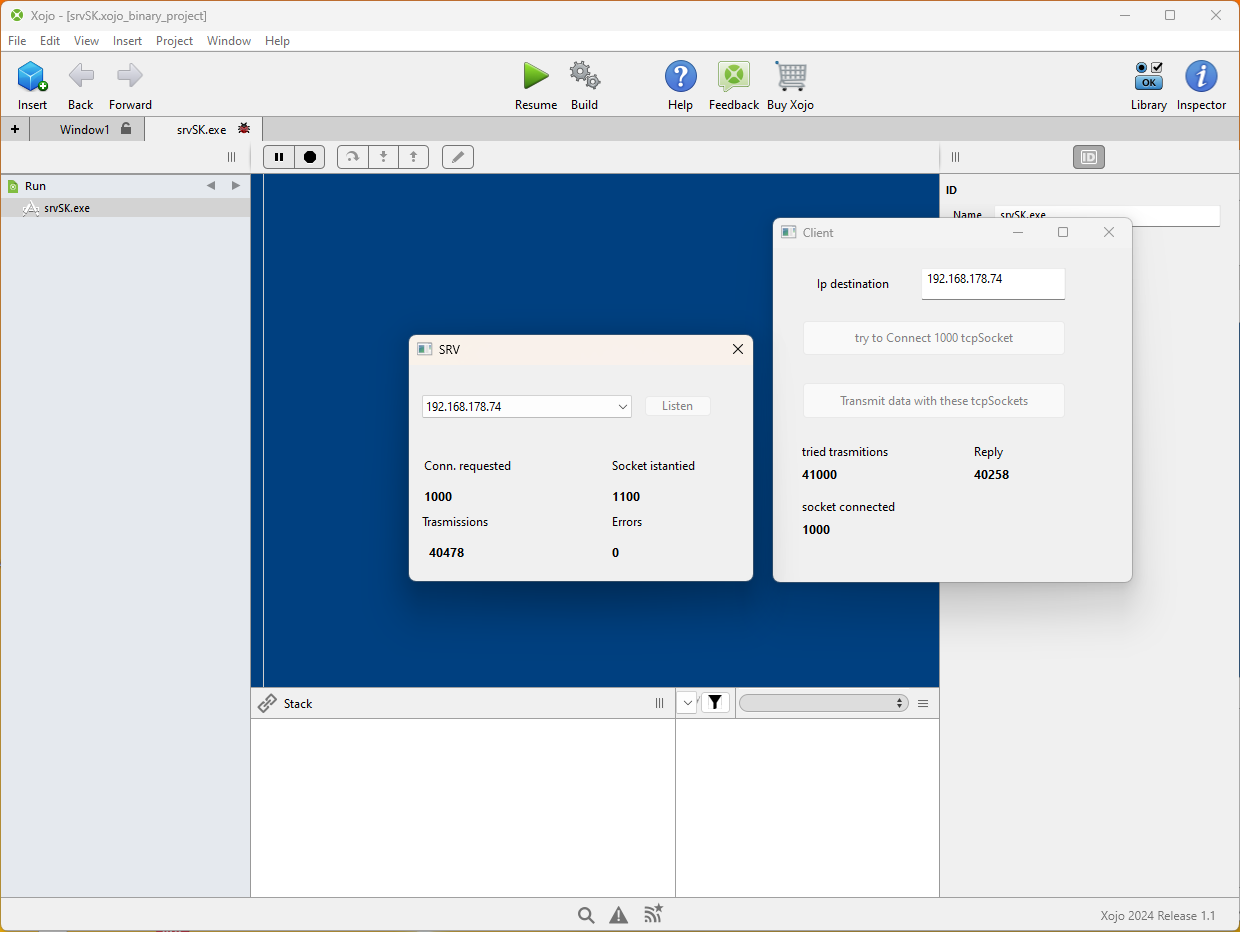Screen dimensions: 1240x932
Task: Click the Stack panel filter icon
Action: tap(715, 703)
